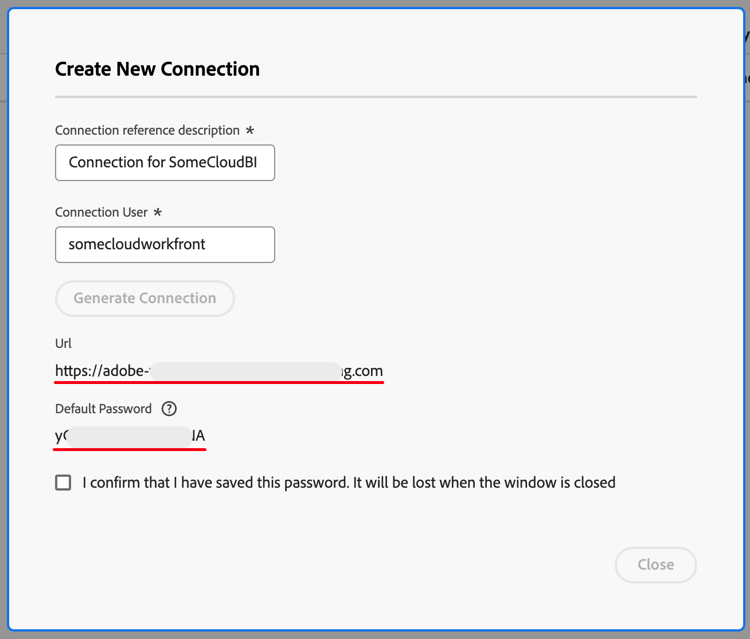The height and width of the screenshot is (639, 750).
Task: Click the confirmation text beside the checkbox
Action: pos(349,483)
